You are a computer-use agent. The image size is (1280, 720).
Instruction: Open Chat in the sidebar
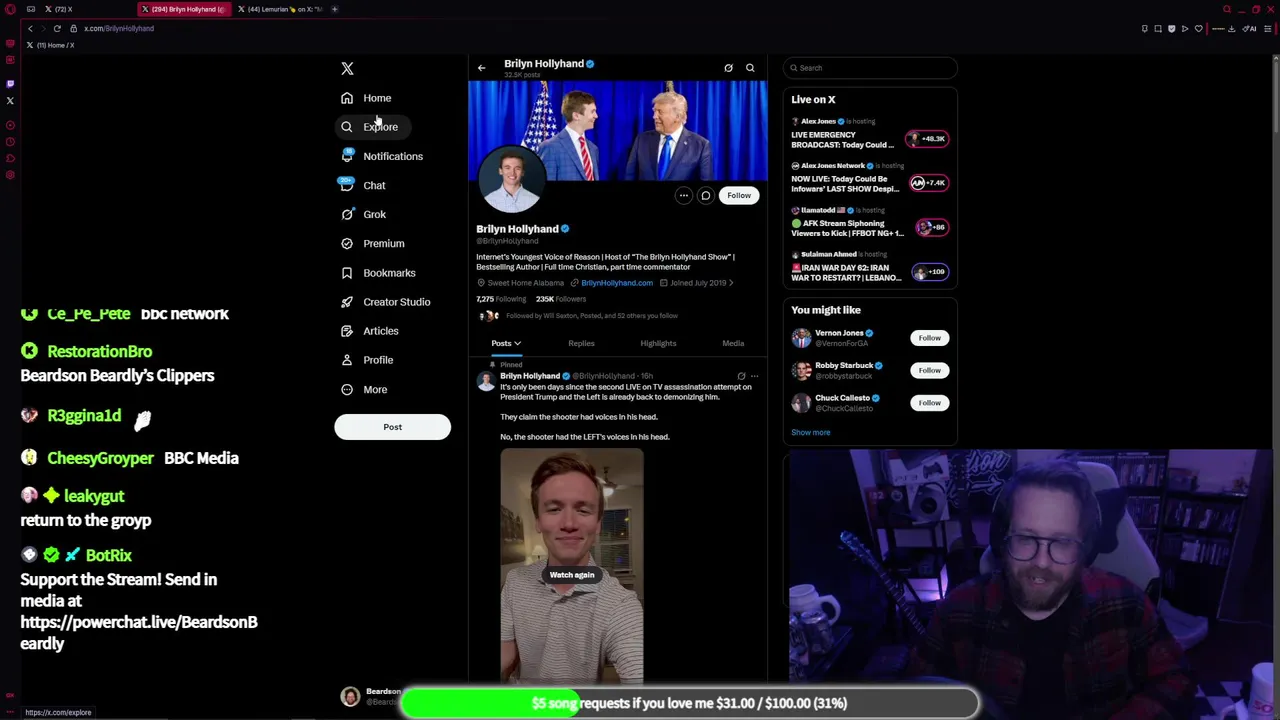(362, 185)
